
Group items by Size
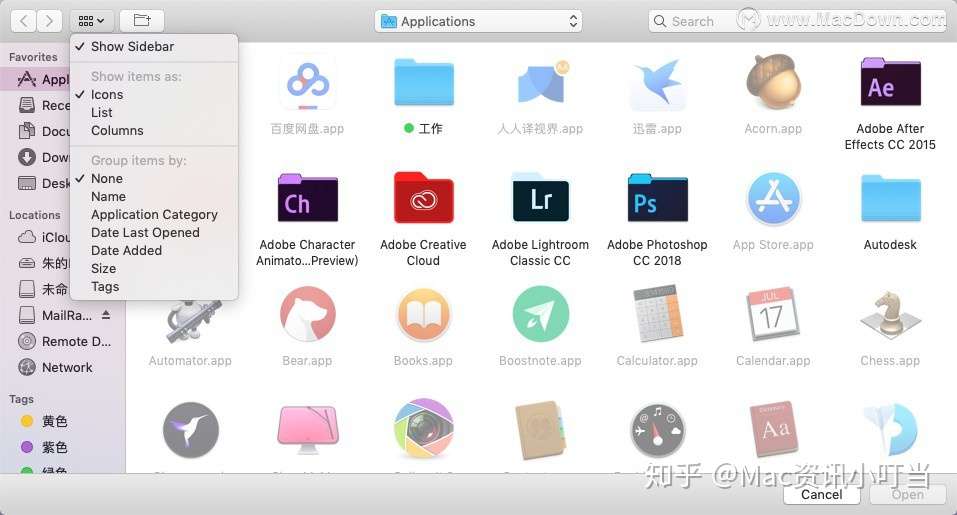154,268
